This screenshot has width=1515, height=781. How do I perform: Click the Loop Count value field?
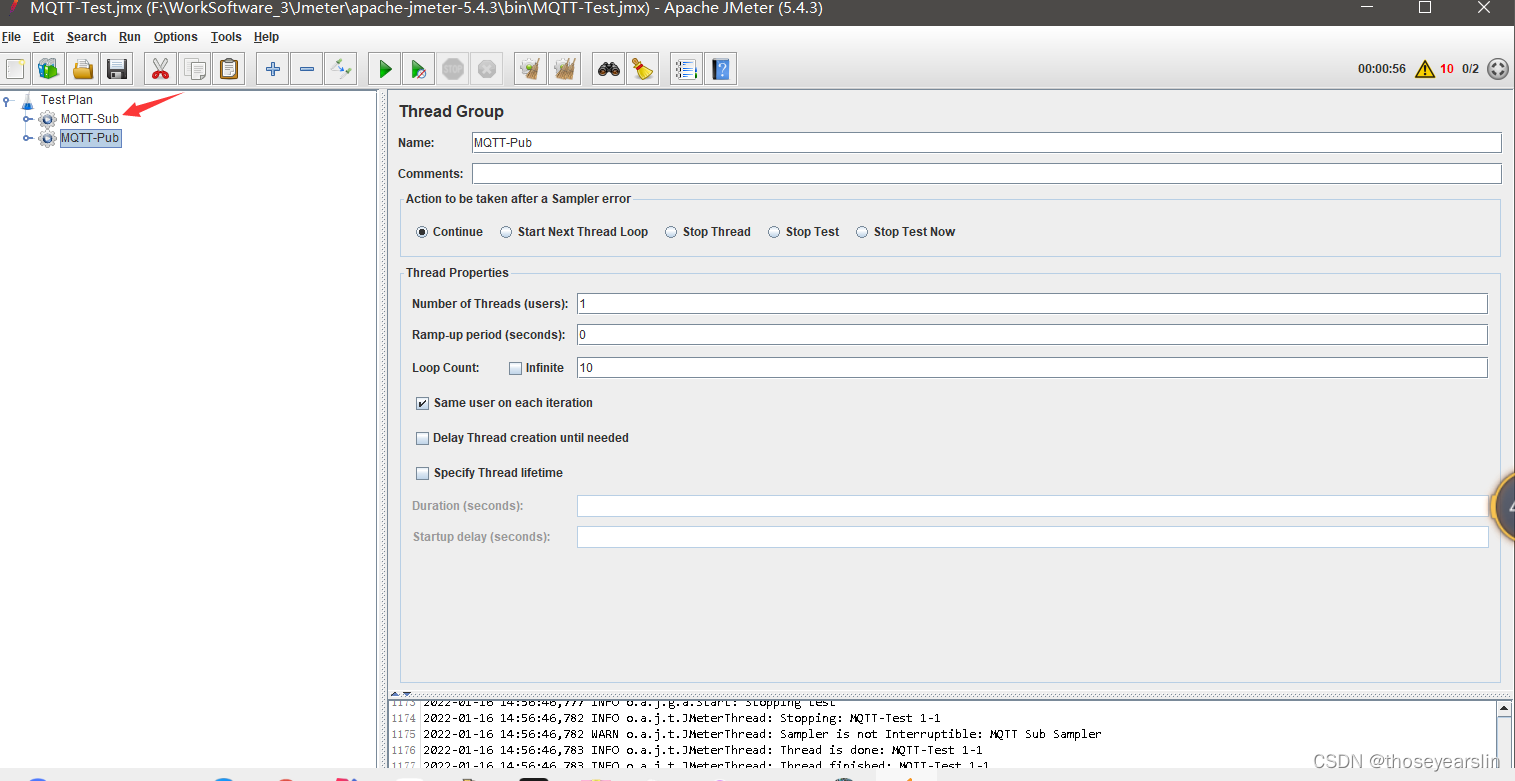click(x=1032, y=368)
